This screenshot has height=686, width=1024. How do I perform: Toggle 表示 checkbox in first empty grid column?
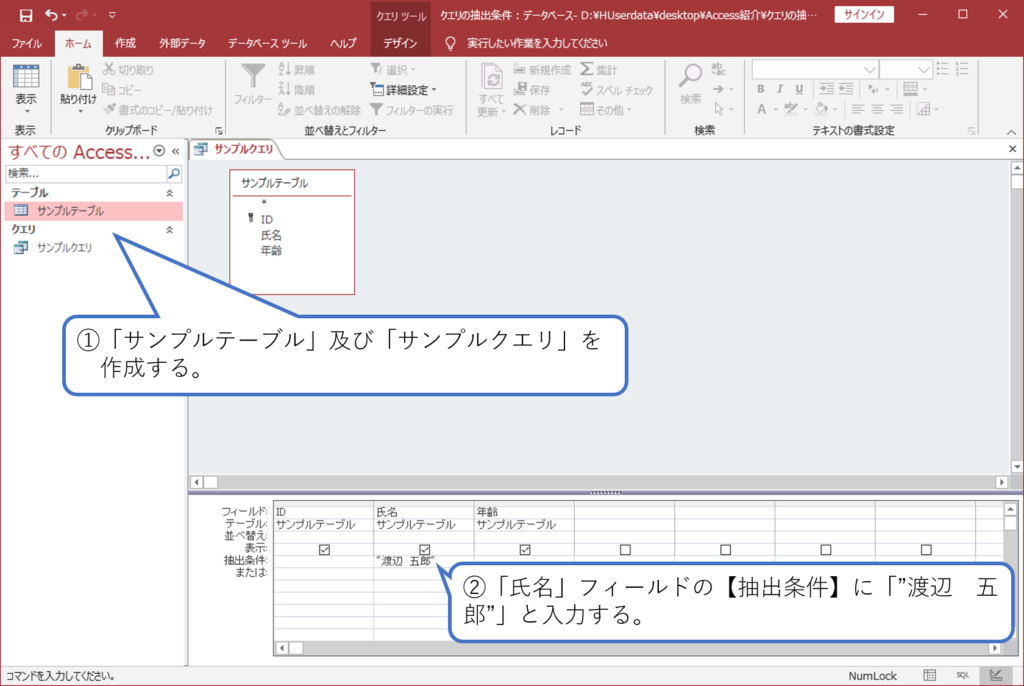(625, 549)
